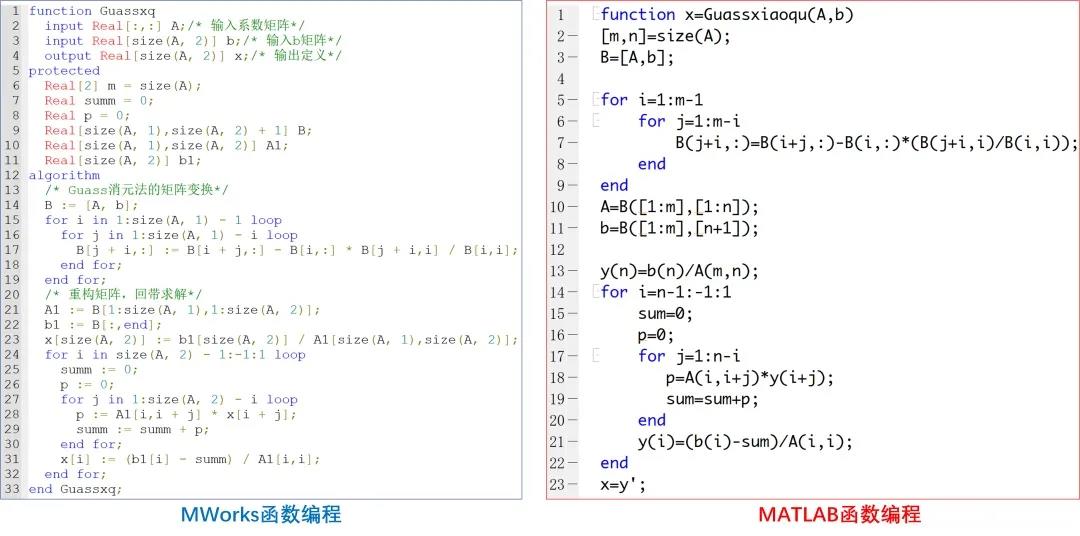
Task: Click MWorks line 'x[i] := (b1[i] - summ) / A1[i,i];'
Action: tap(190, 459)
